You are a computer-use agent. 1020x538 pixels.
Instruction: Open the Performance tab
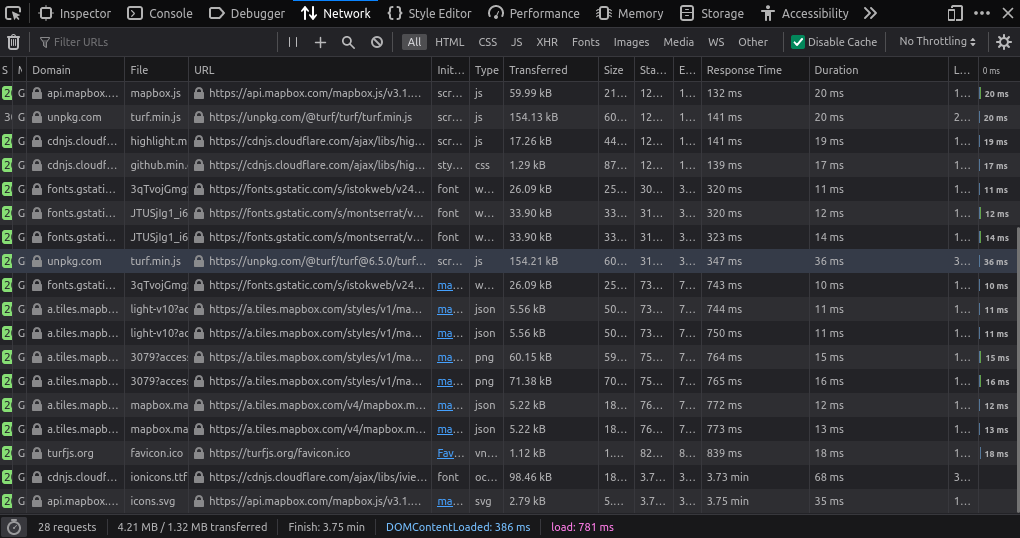click(x=534, y=13)
